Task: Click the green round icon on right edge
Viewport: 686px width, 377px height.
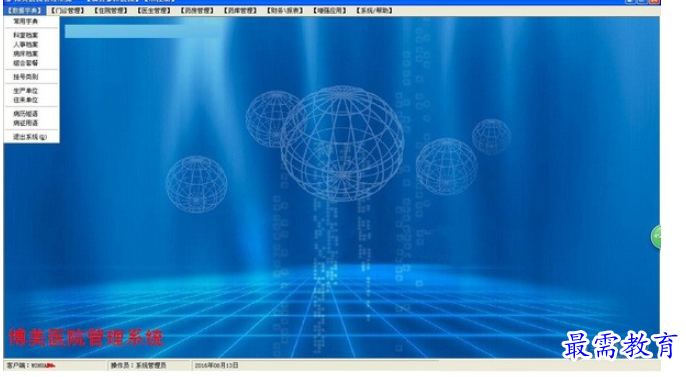Action: 656,237
